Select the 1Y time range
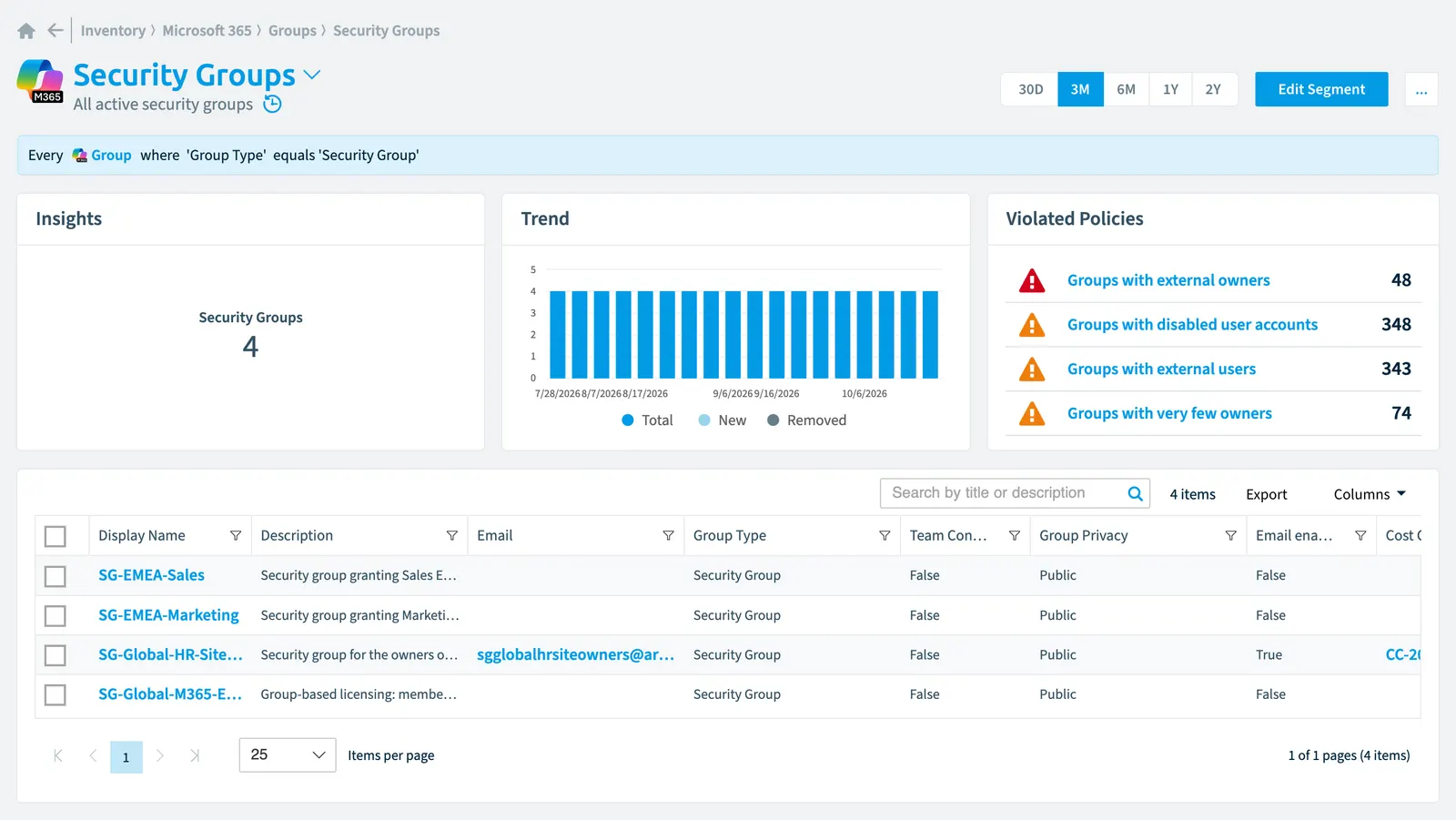The image size is (1456, 820). (x=1170, y=89)
